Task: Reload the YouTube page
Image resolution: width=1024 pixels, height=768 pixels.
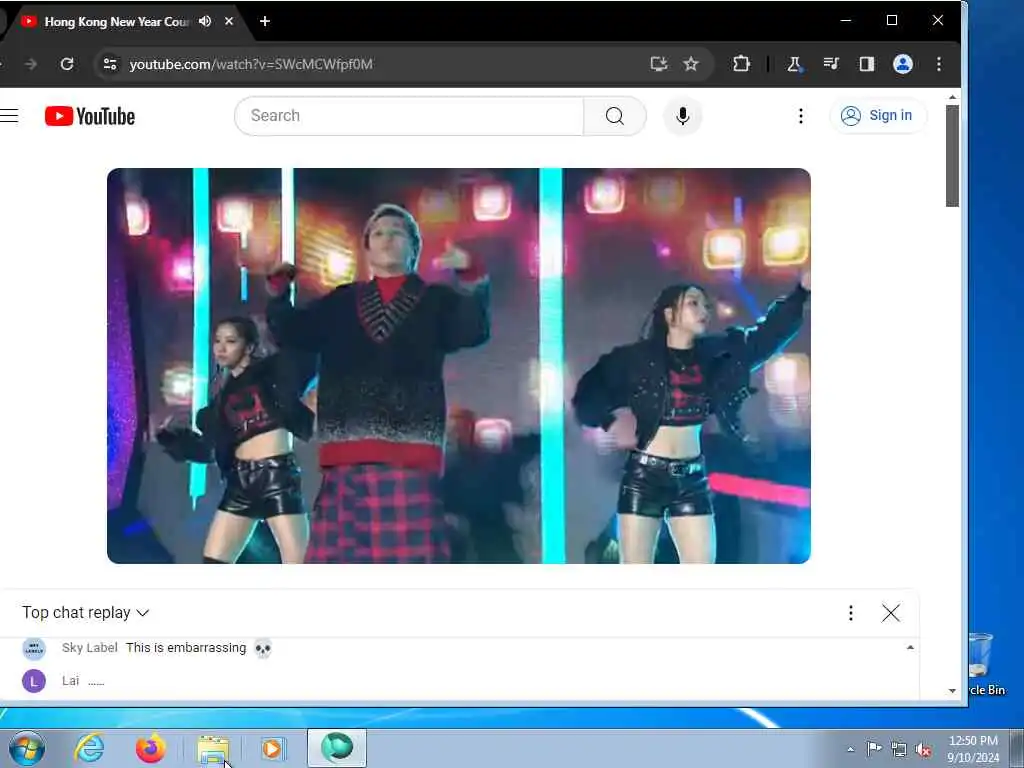Action: coord(67,64)
